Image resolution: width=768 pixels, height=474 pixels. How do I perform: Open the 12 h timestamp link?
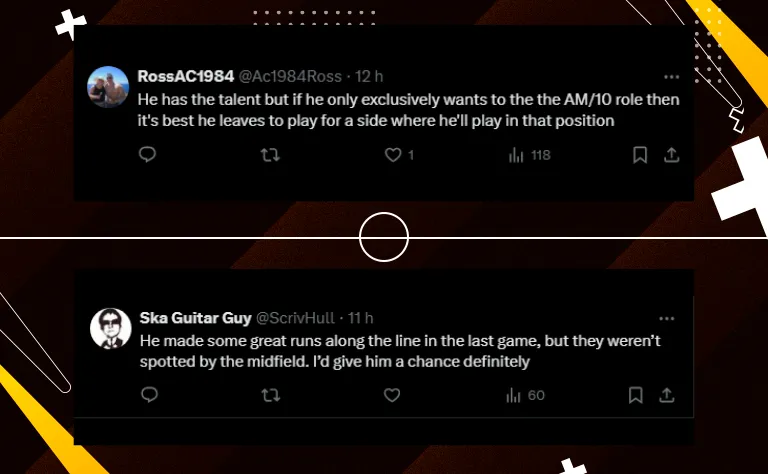370,77
